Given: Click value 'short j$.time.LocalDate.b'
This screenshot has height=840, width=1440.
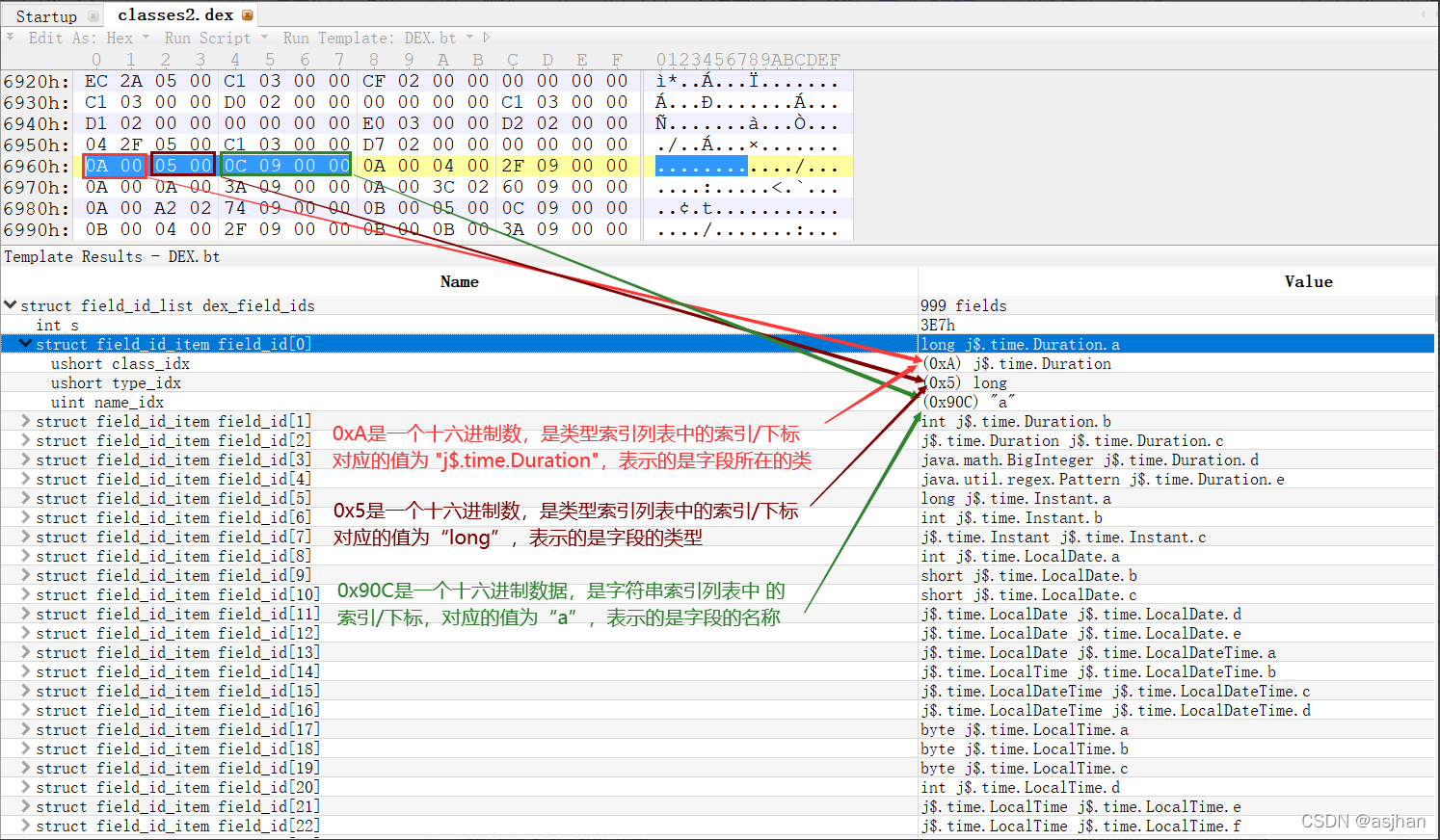Looking at the screenshot, I should [1028, 575].
